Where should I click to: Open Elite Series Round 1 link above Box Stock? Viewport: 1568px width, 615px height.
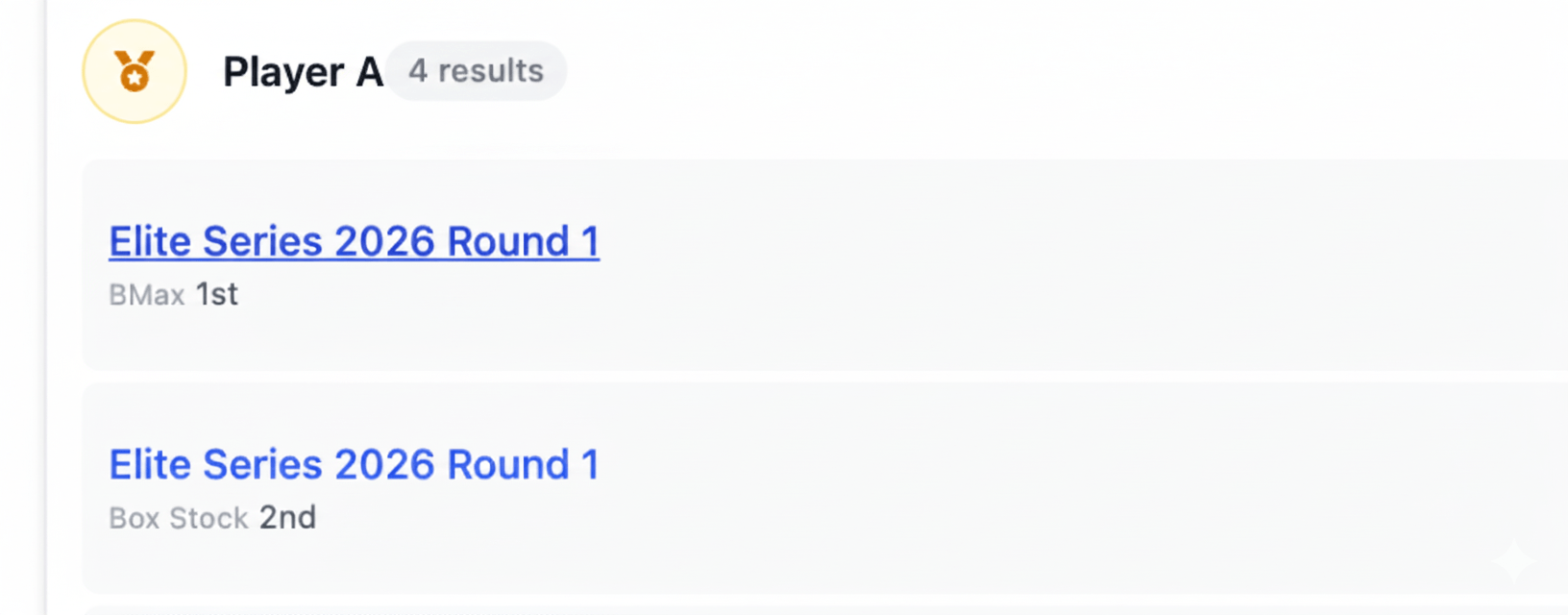coord(354,465)
